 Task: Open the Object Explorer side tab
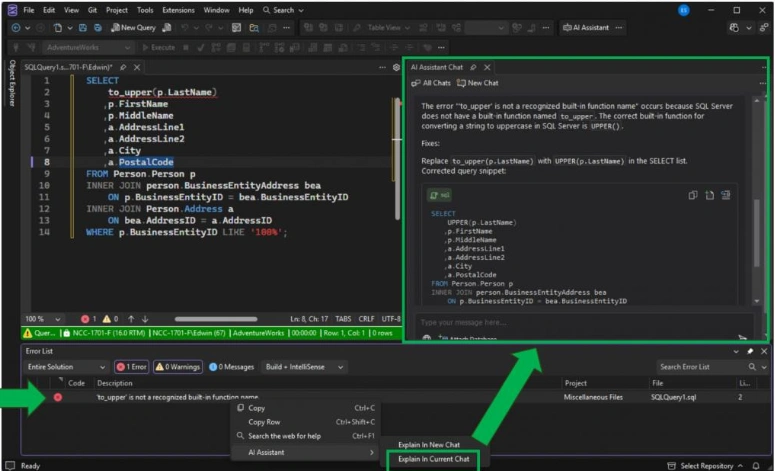pyautogui.click(x=12, y=83)
